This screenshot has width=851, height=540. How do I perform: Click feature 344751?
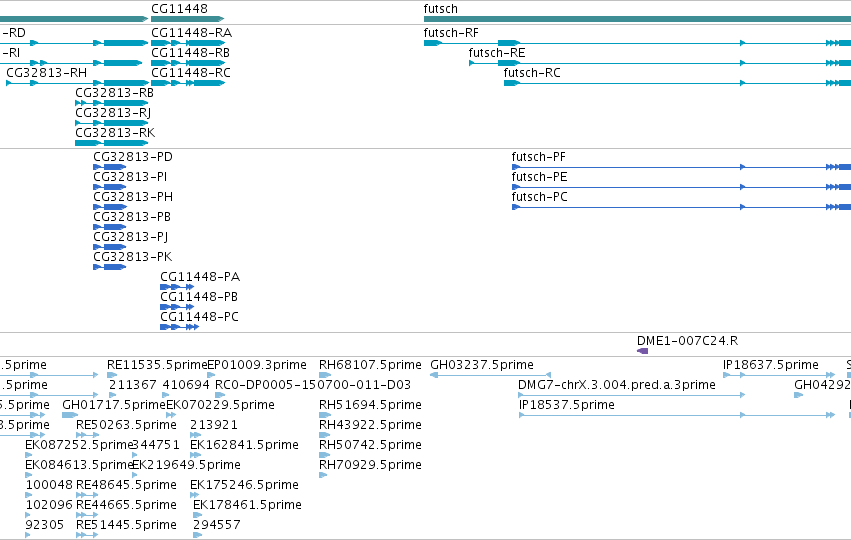click(156, 445)
